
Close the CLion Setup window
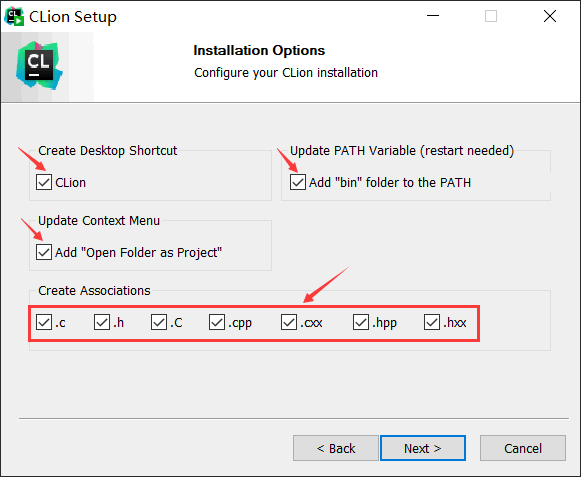coord(550,16)
